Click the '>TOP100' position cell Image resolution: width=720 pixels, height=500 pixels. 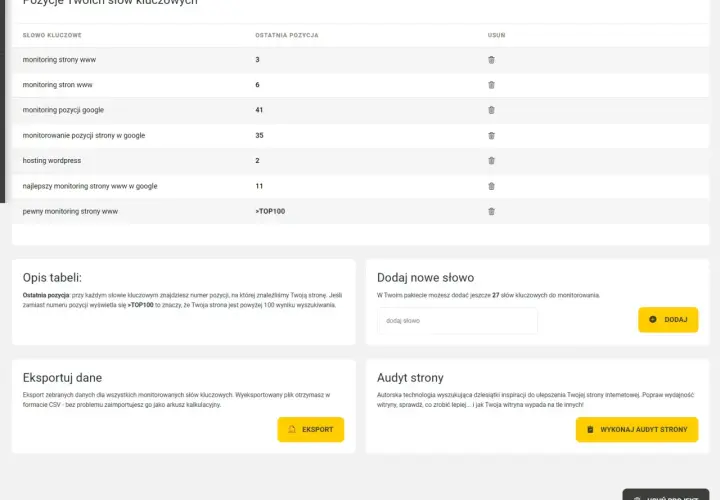click(270, 211)
